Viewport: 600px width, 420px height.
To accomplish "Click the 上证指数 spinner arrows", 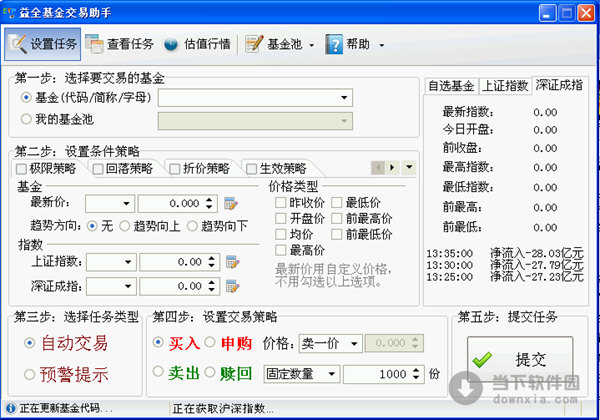I will 212,262.
